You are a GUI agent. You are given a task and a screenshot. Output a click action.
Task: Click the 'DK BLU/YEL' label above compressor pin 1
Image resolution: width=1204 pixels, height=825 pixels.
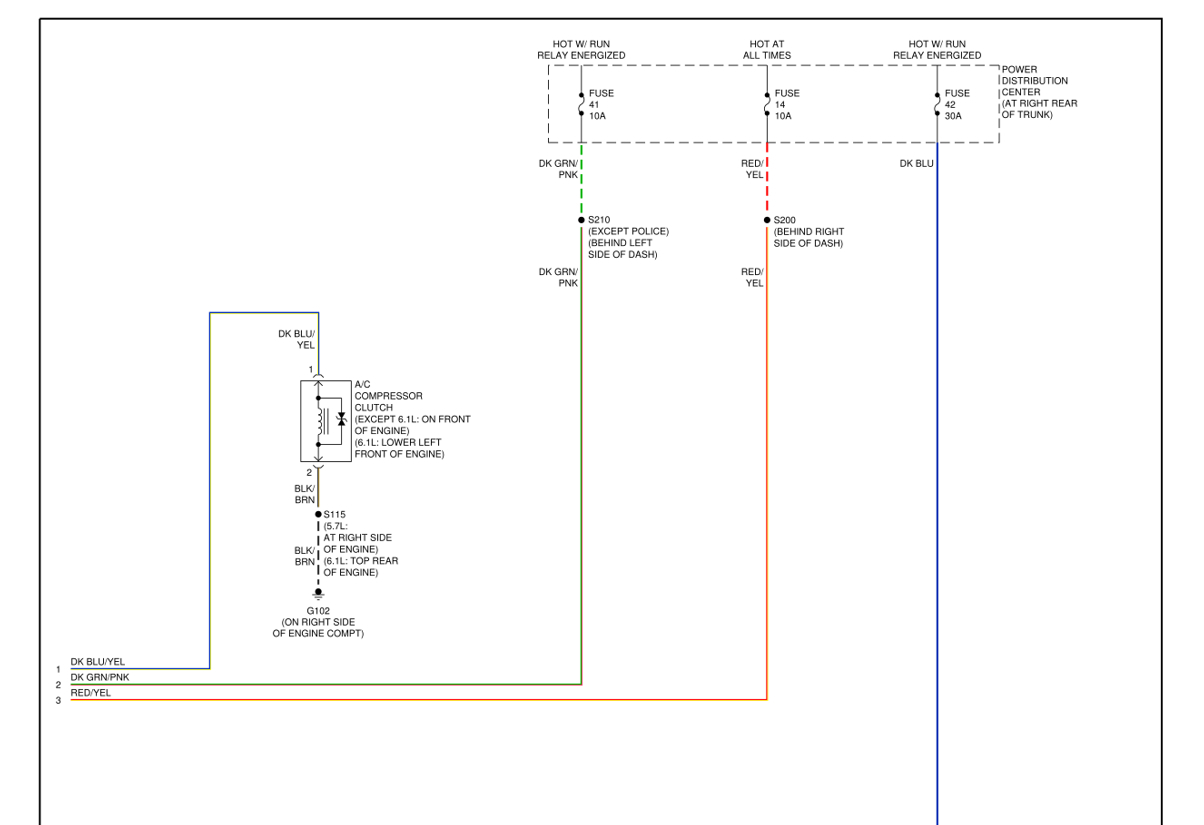pos(296,339)
